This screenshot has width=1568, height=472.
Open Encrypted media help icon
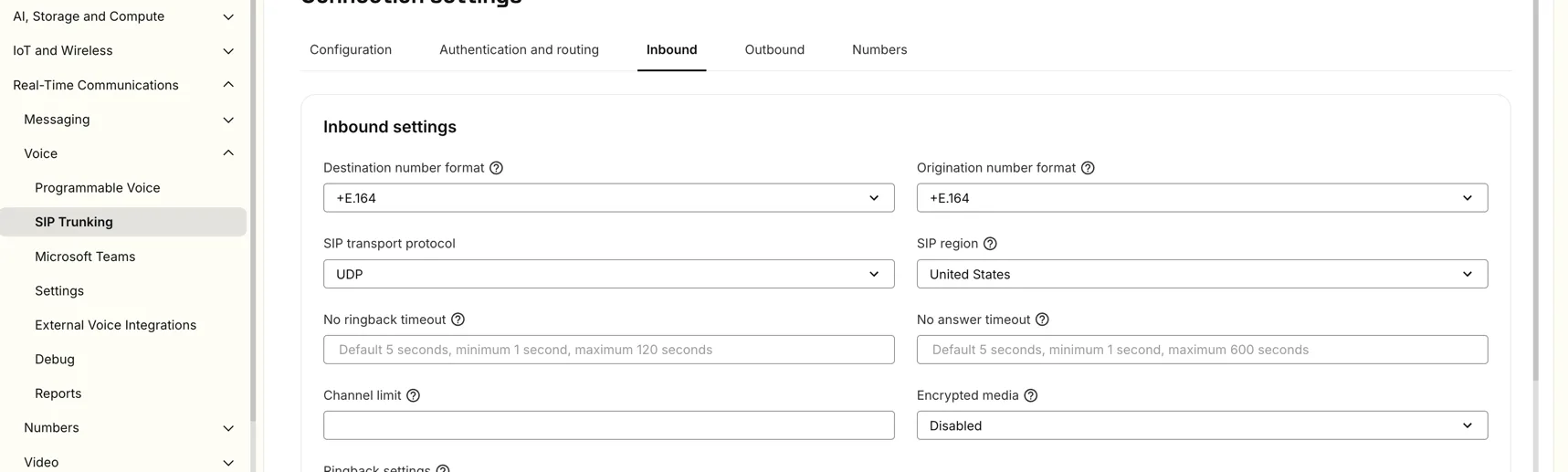(x=1030, y=395)
